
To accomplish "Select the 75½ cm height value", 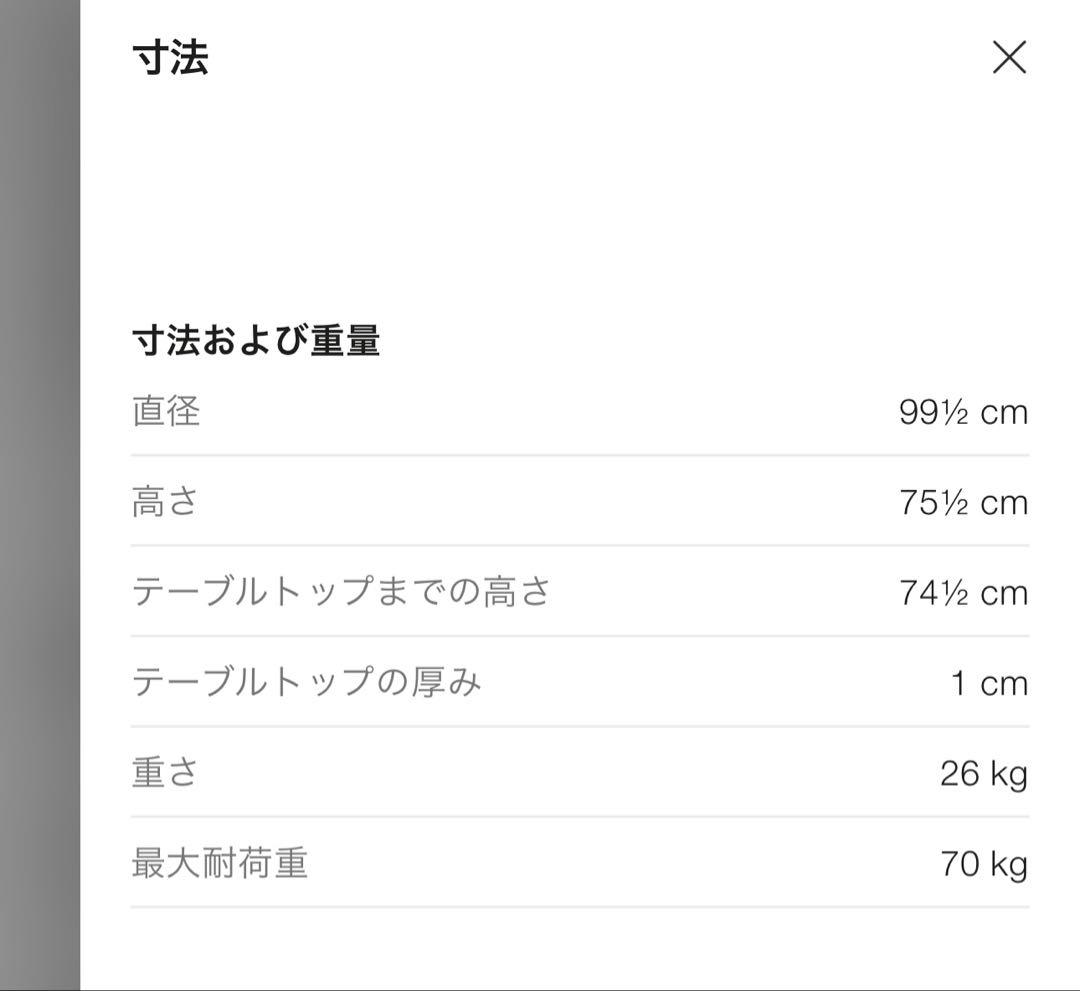I will (x=963, y=502).
